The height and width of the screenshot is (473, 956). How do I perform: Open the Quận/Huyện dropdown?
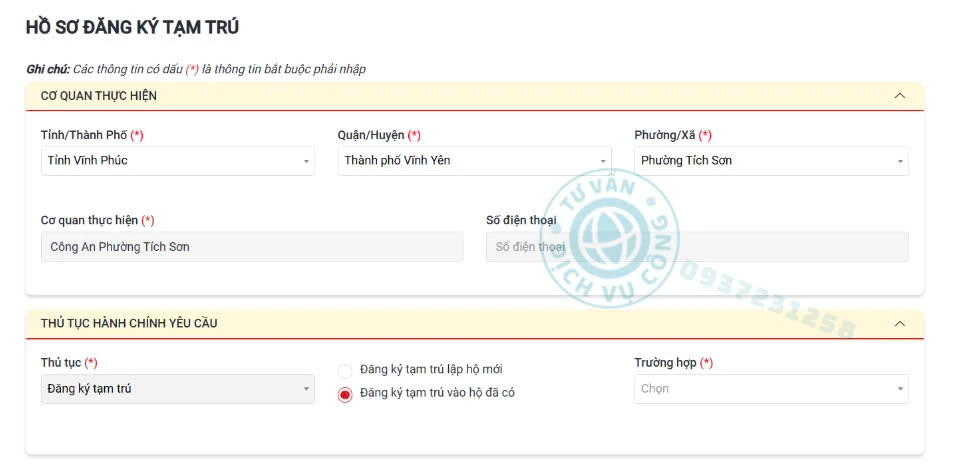pos(474,161)
